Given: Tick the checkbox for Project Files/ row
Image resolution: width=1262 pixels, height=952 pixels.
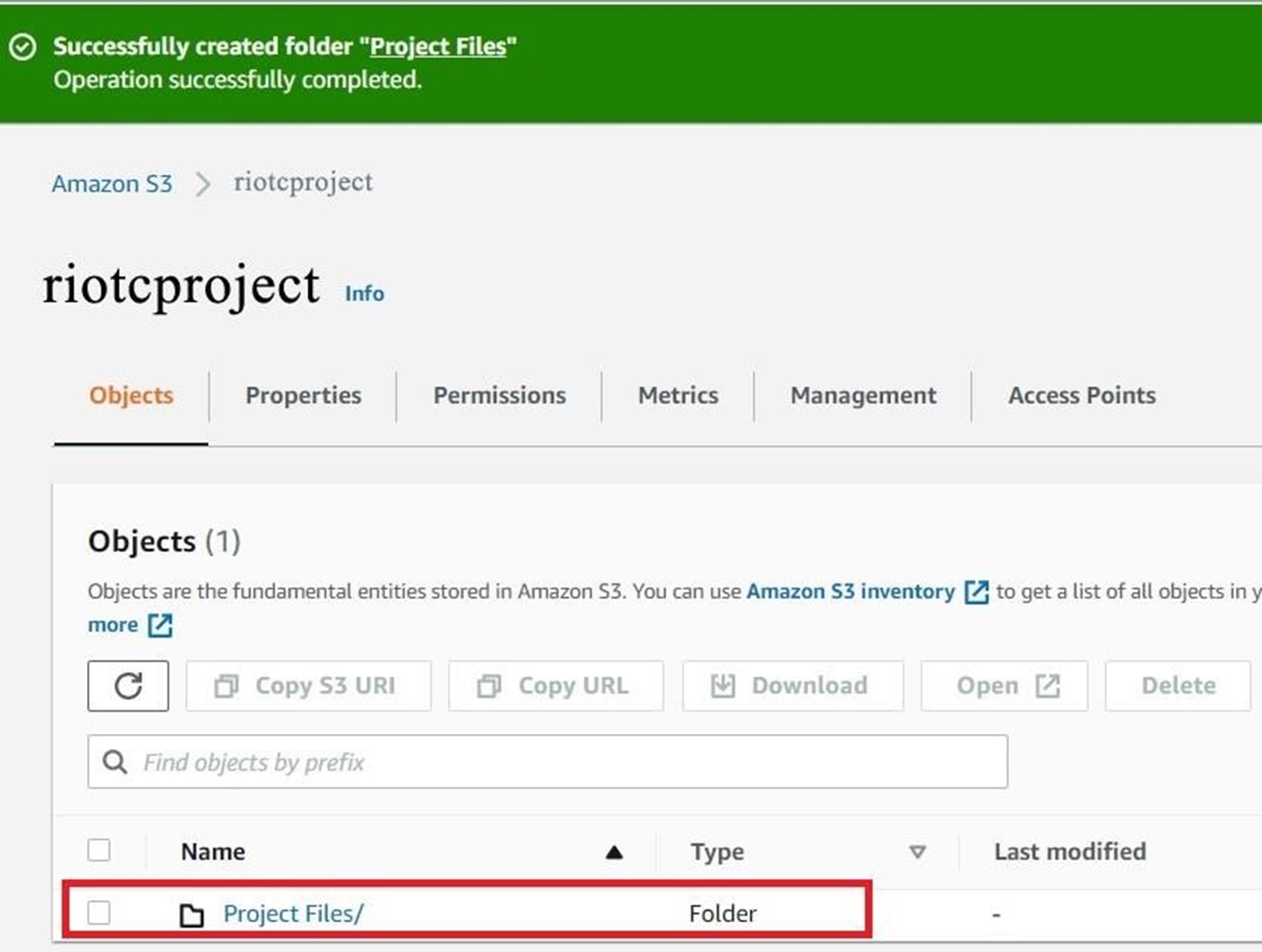Looking at the screenshot, I should coord(99,913).
